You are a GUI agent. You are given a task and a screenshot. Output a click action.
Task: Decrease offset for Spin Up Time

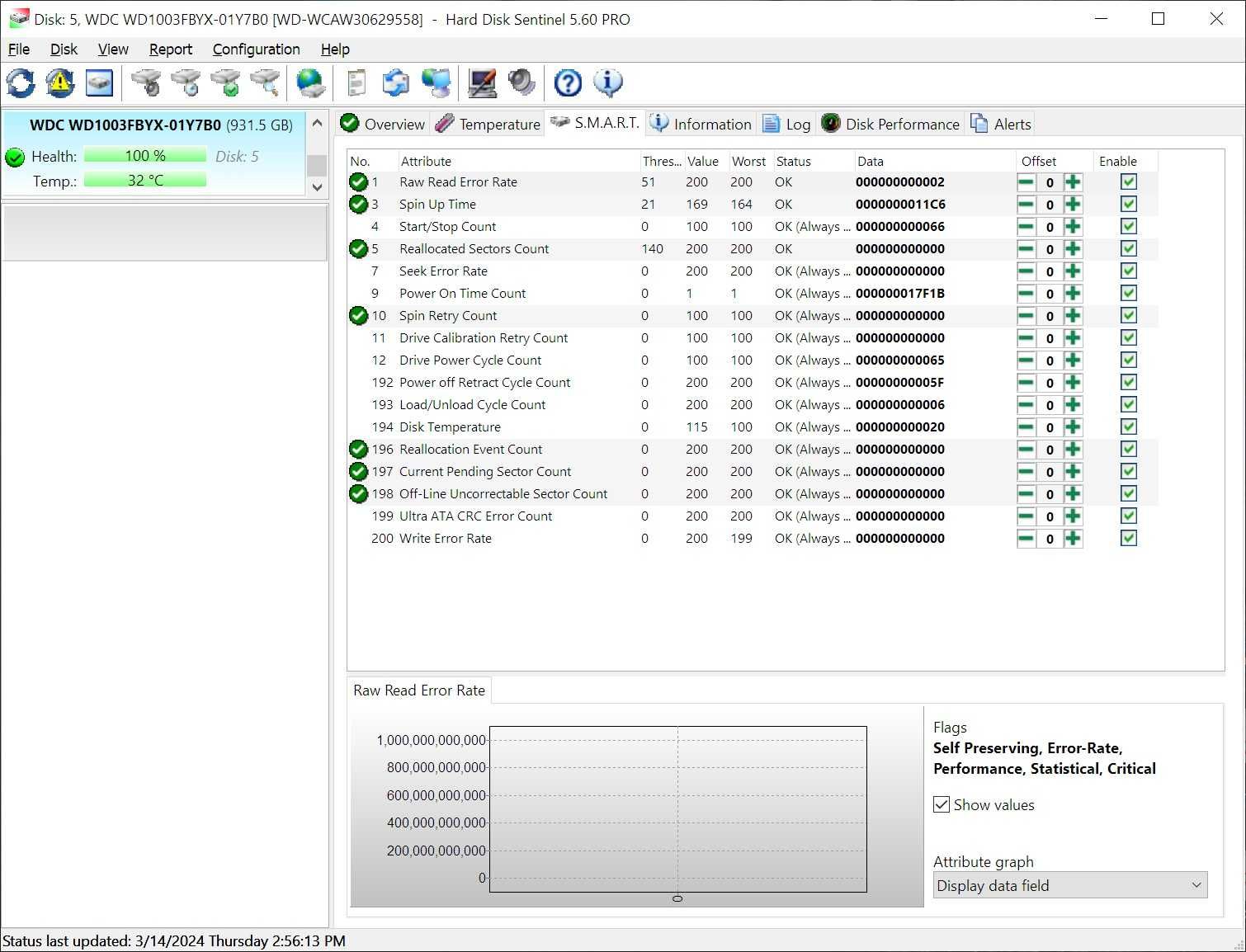(1026, 205)
